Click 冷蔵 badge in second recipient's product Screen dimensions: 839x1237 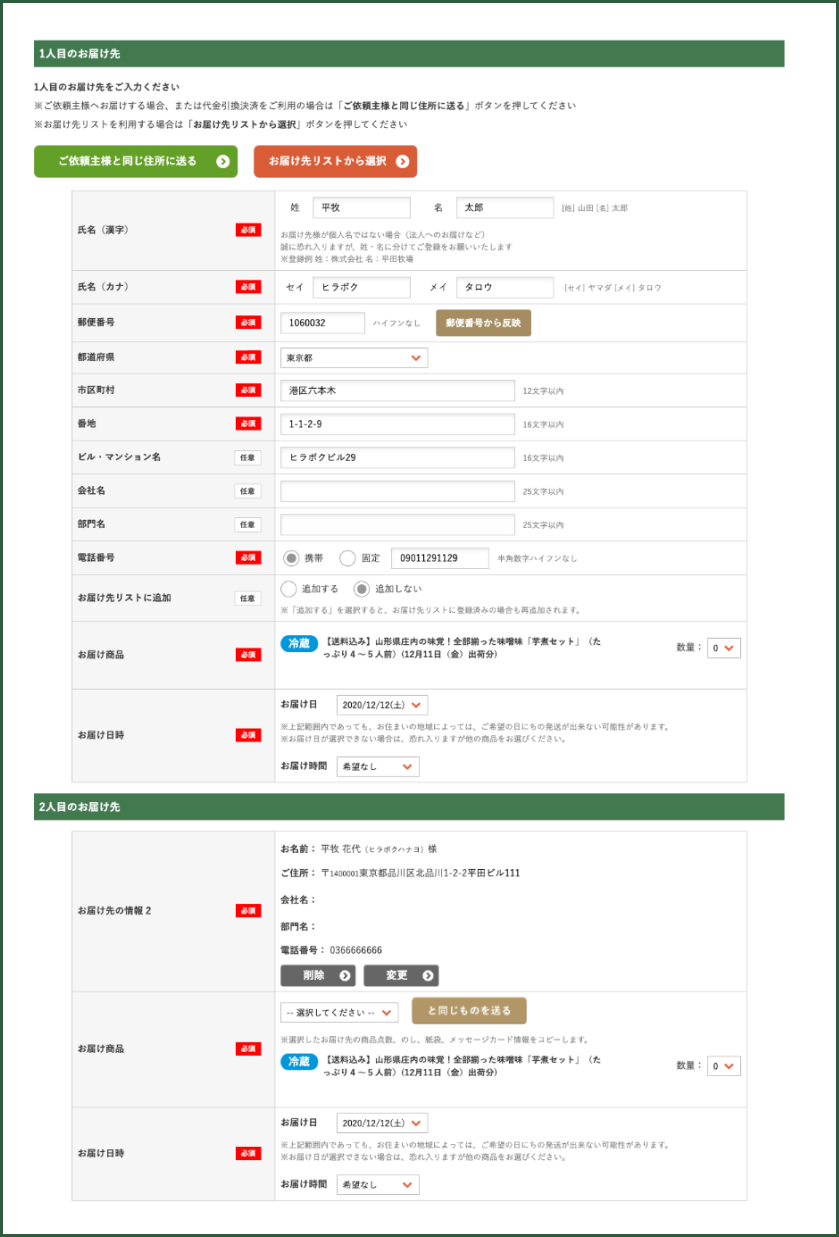coord(299,1061)
